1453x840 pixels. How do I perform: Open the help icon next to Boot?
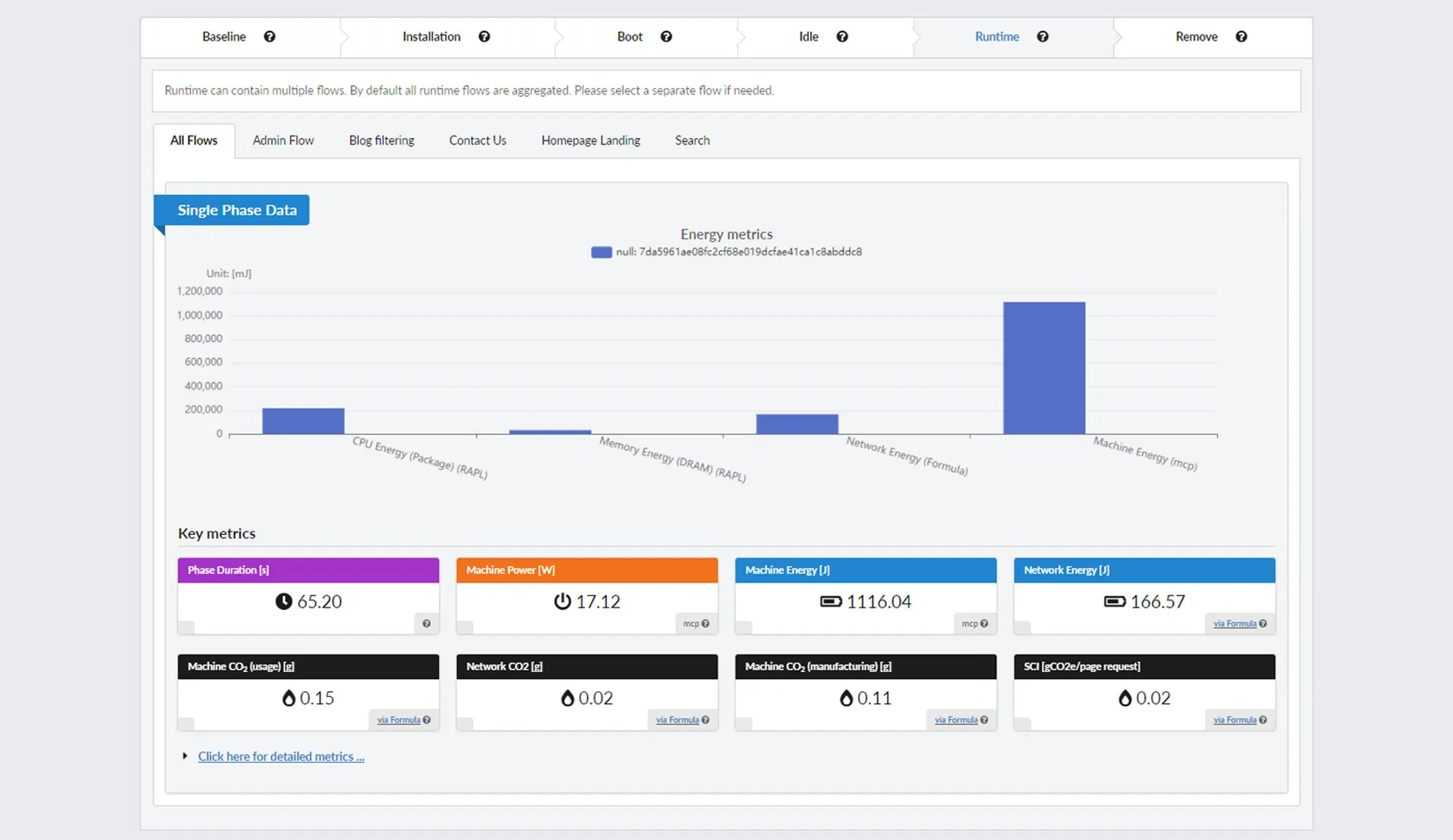click(666, 36)
